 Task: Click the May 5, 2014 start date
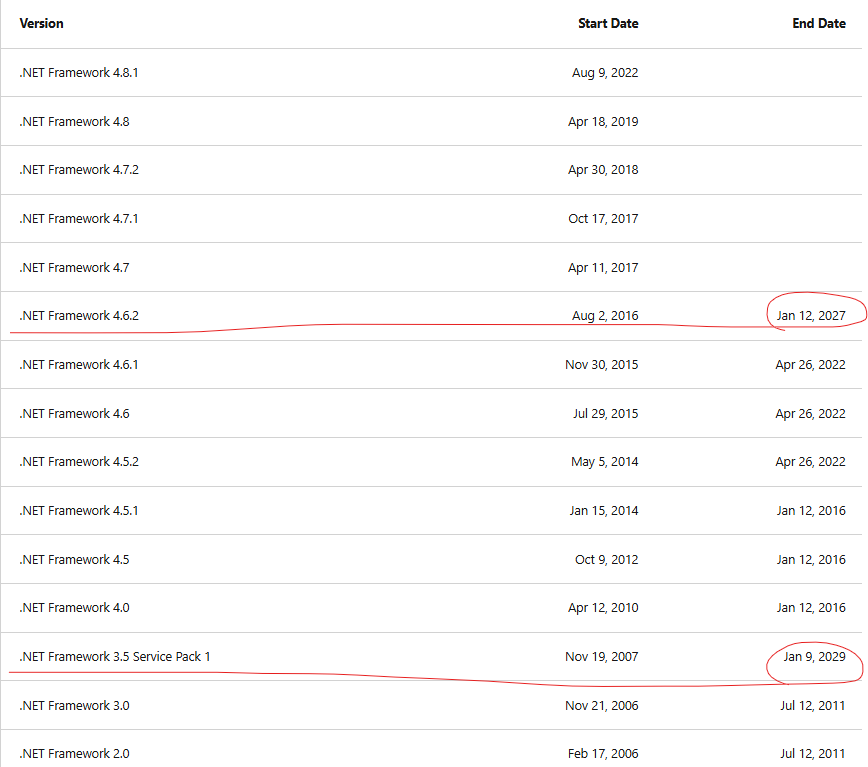pyautogui.click(x=604, y=462)
